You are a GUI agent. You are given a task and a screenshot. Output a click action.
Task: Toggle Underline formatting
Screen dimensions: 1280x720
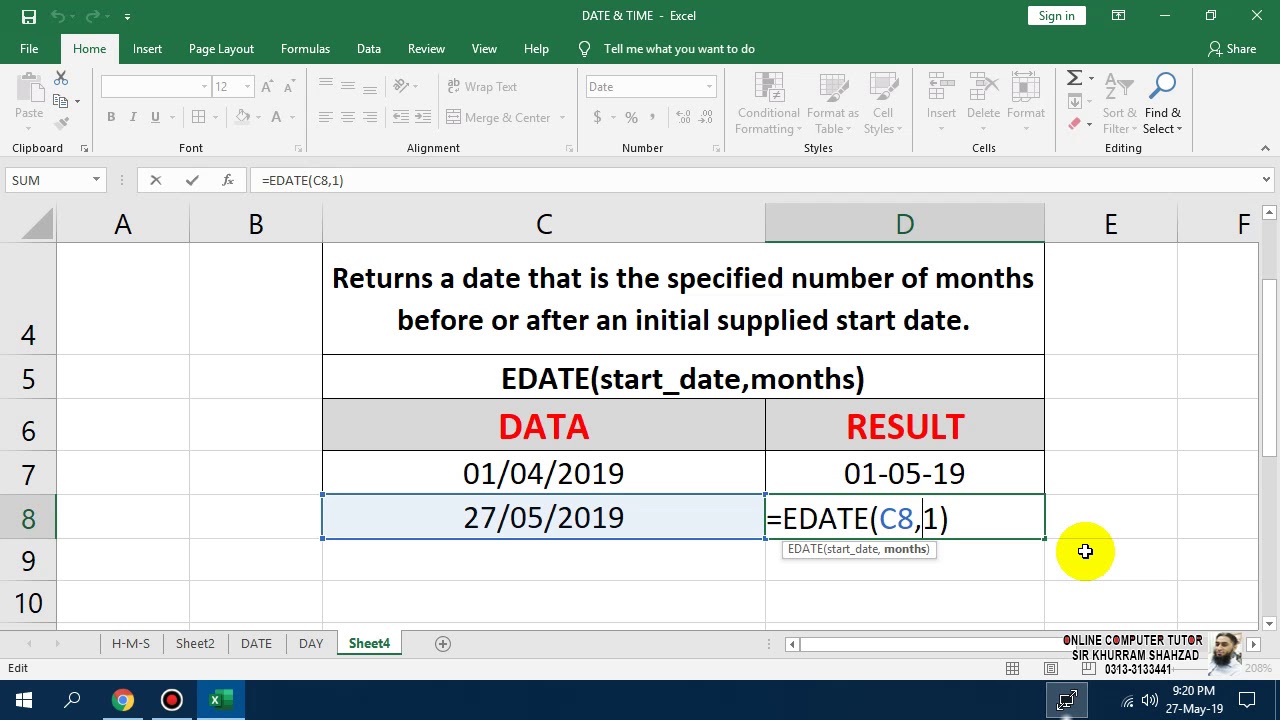point(155,117)
